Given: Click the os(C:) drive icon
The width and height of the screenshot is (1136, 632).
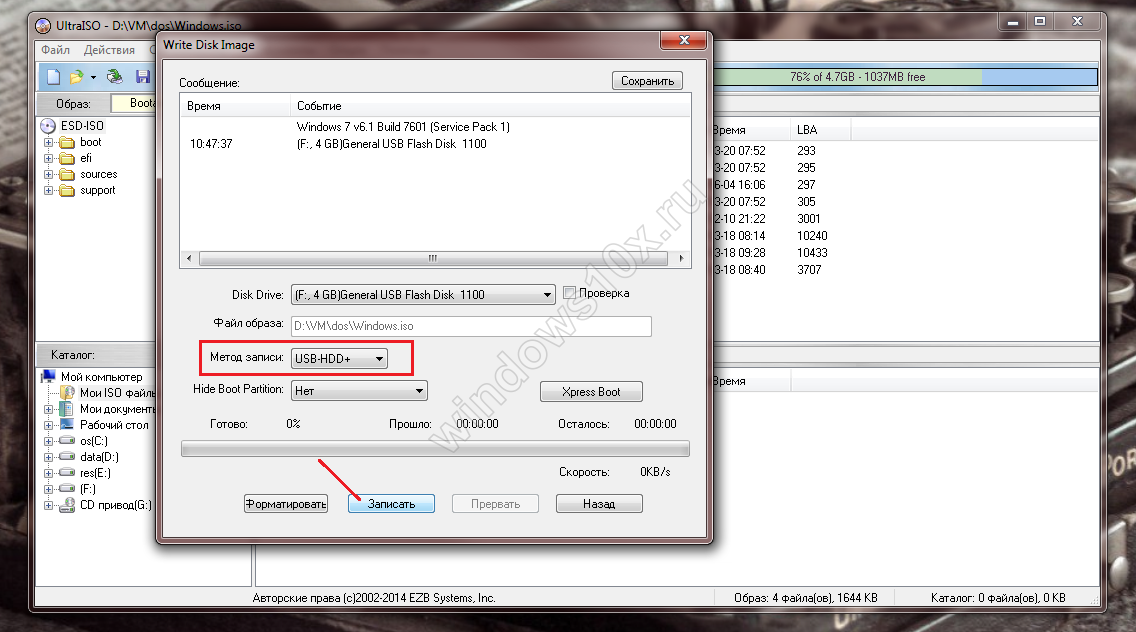Looking at the screenshot, I should click(x=67, y=440).
